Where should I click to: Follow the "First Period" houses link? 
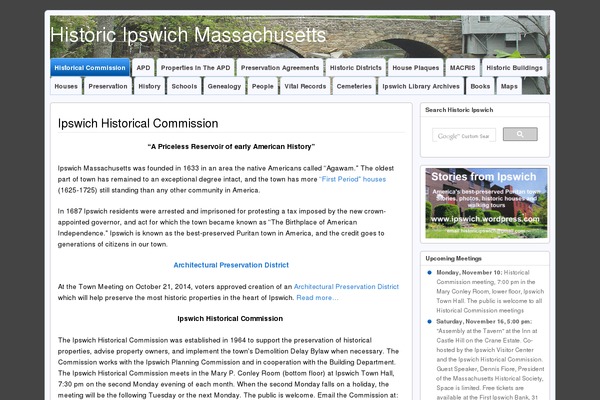[x=353, y=179]
